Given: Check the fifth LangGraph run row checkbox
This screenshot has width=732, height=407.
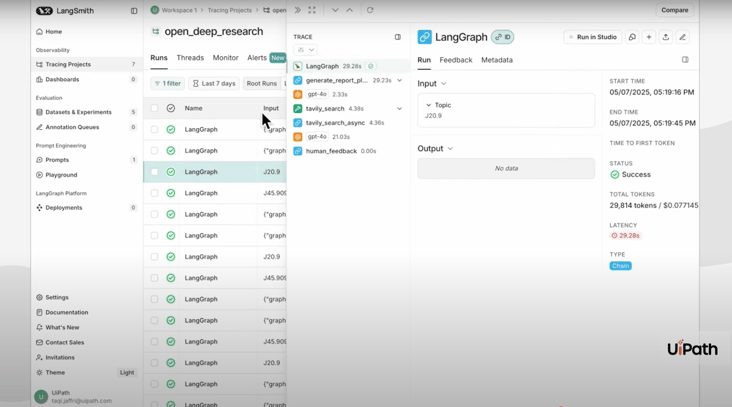Looking at the screenshot, I should (155, 214).
